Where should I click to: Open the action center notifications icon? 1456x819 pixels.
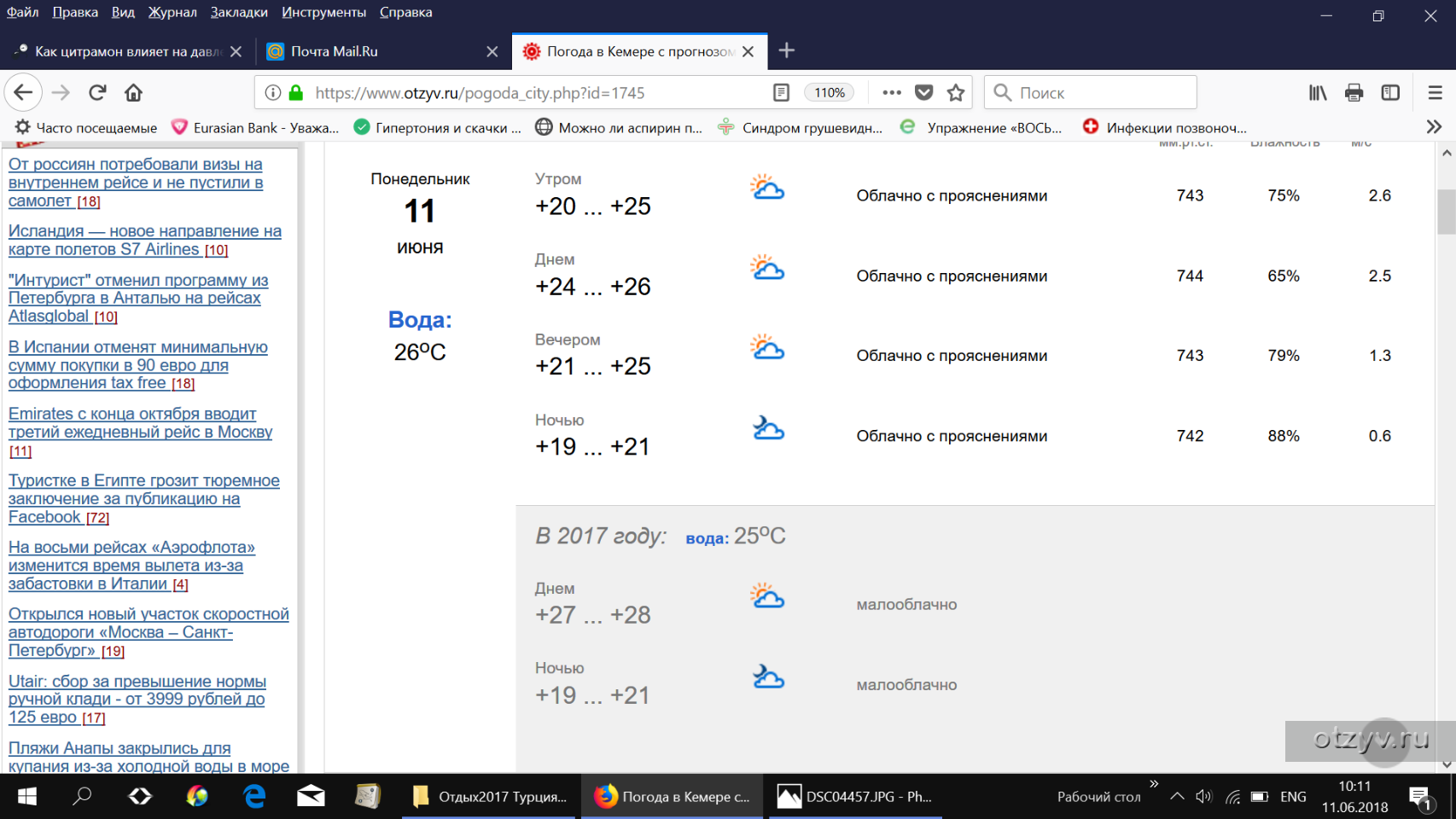[1420, 798]
